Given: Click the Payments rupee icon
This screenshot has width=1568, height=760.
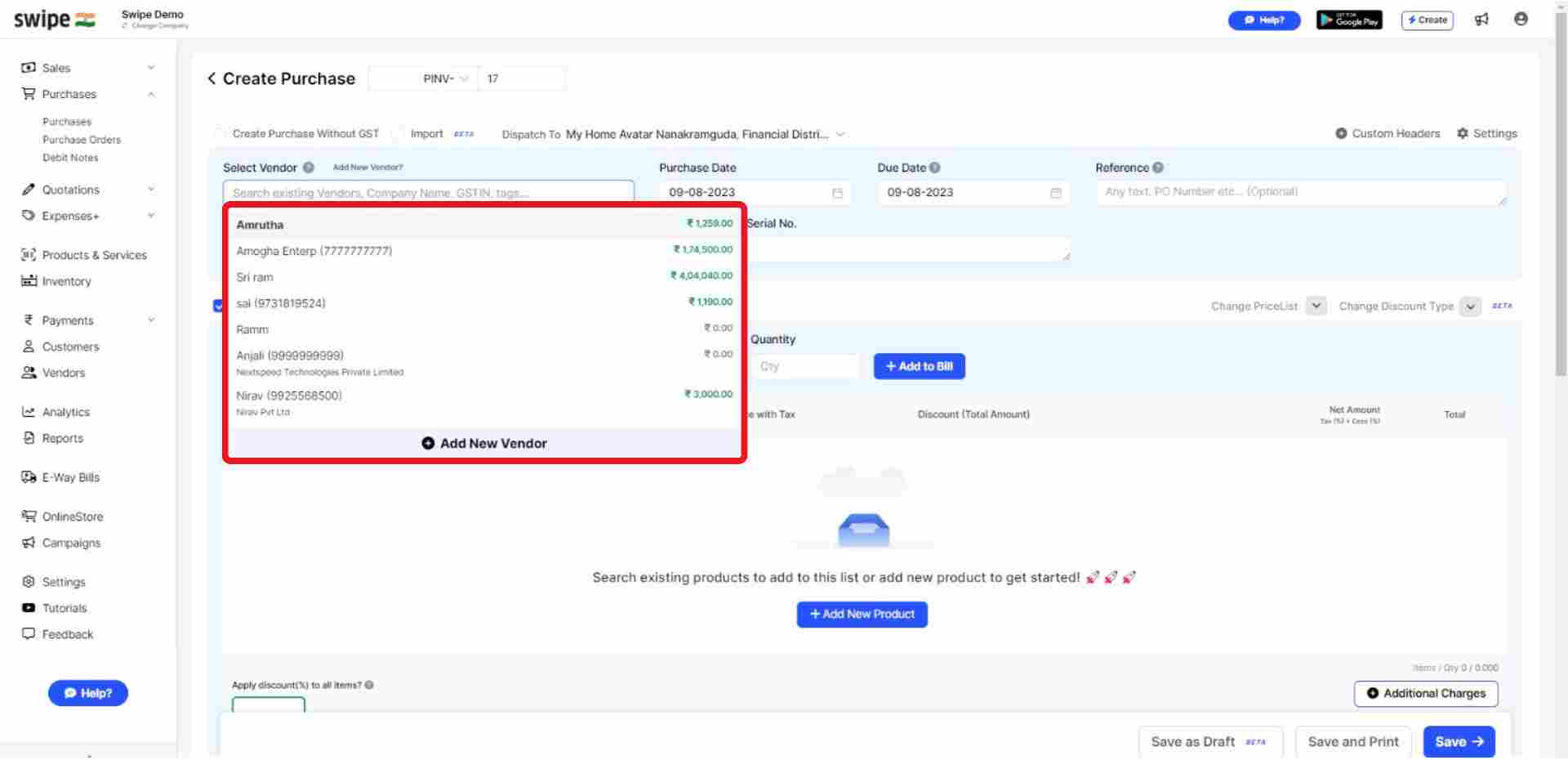Looking at the screenshot, I should pos(29,320).
